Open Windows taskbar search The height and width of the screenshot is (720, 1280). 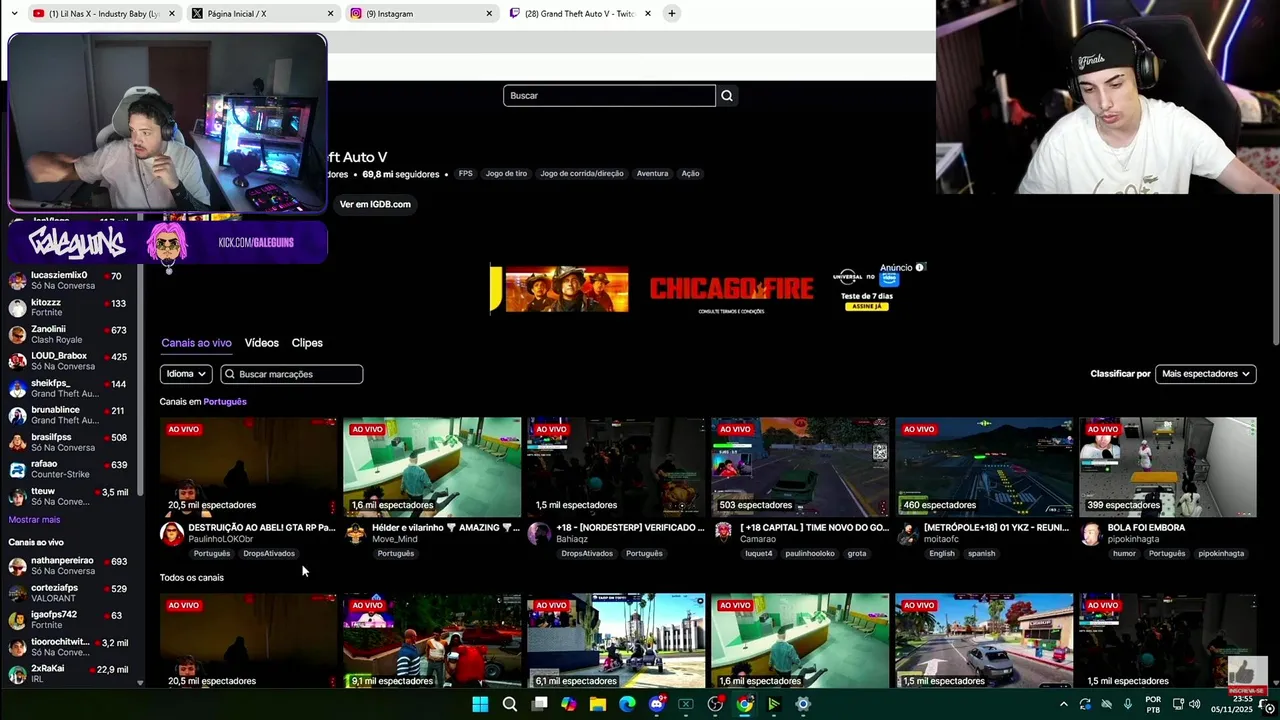point(510,704)
